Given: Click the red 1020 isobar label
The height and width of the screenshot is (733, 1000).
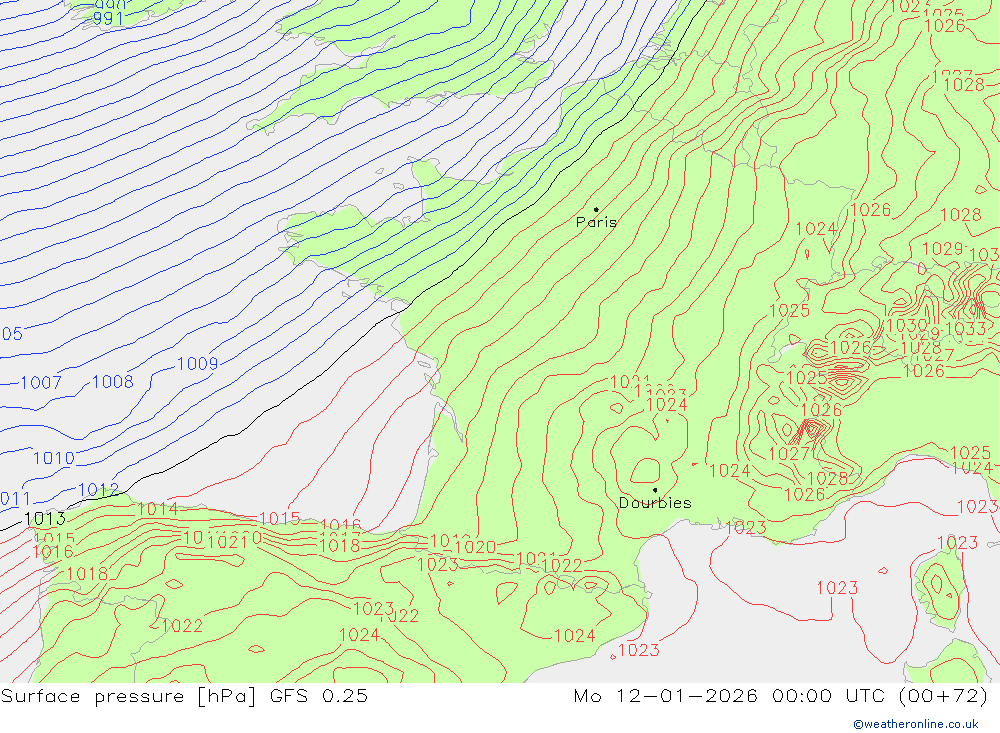Looking at the screenshot, I should pyautogui.click(x=475, y=547).
